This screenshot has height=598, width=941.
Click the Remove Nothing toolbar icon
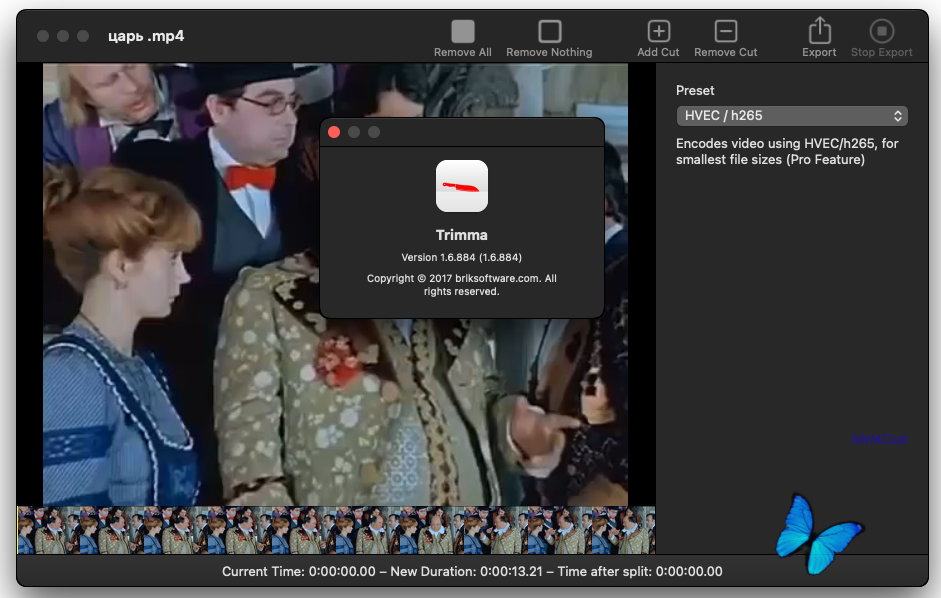click(x=549, y=32)
